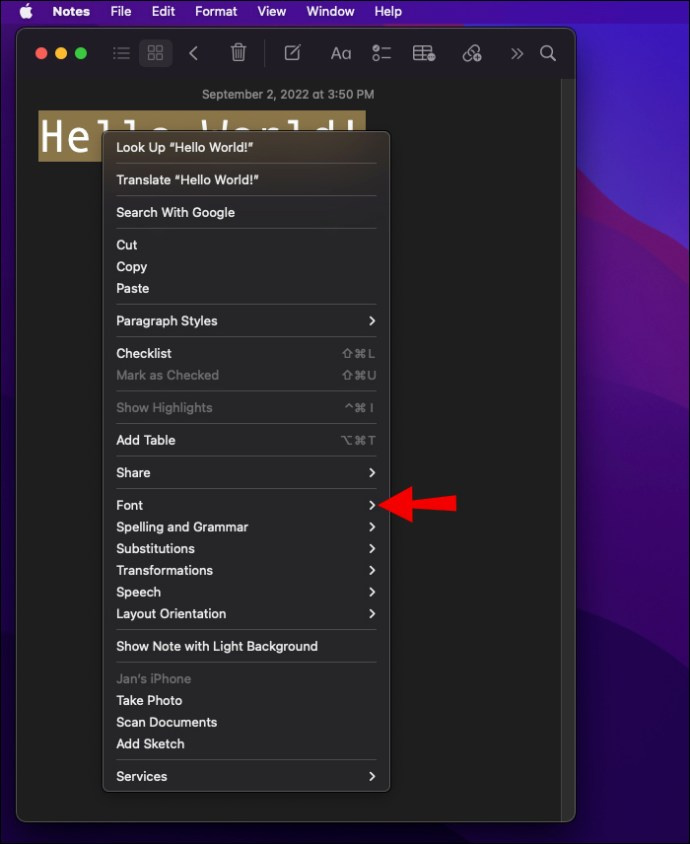The height and width of the screenshot is (844, 690).
Task: Expand the Share submenu
Action: coord(246,473)
